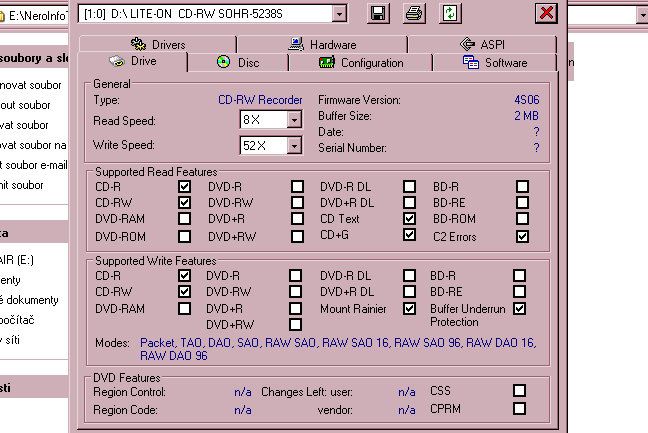Click the Refresh icon in toolbar
This screenshot has width=648, height=433.
coord(450,13)
